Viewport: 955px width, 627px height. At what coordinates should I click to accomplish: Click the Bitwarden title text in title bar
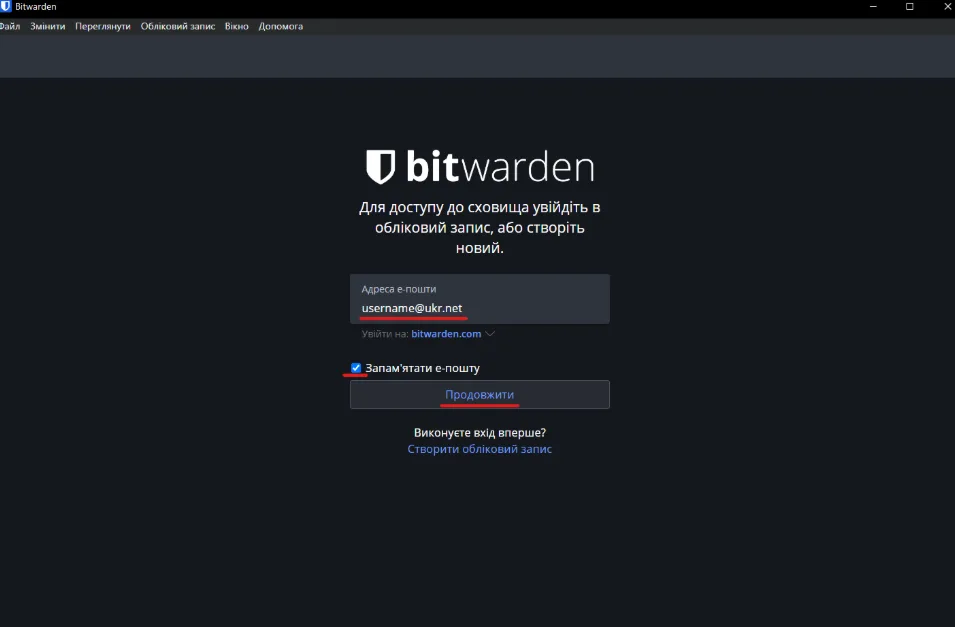point(36,7)
